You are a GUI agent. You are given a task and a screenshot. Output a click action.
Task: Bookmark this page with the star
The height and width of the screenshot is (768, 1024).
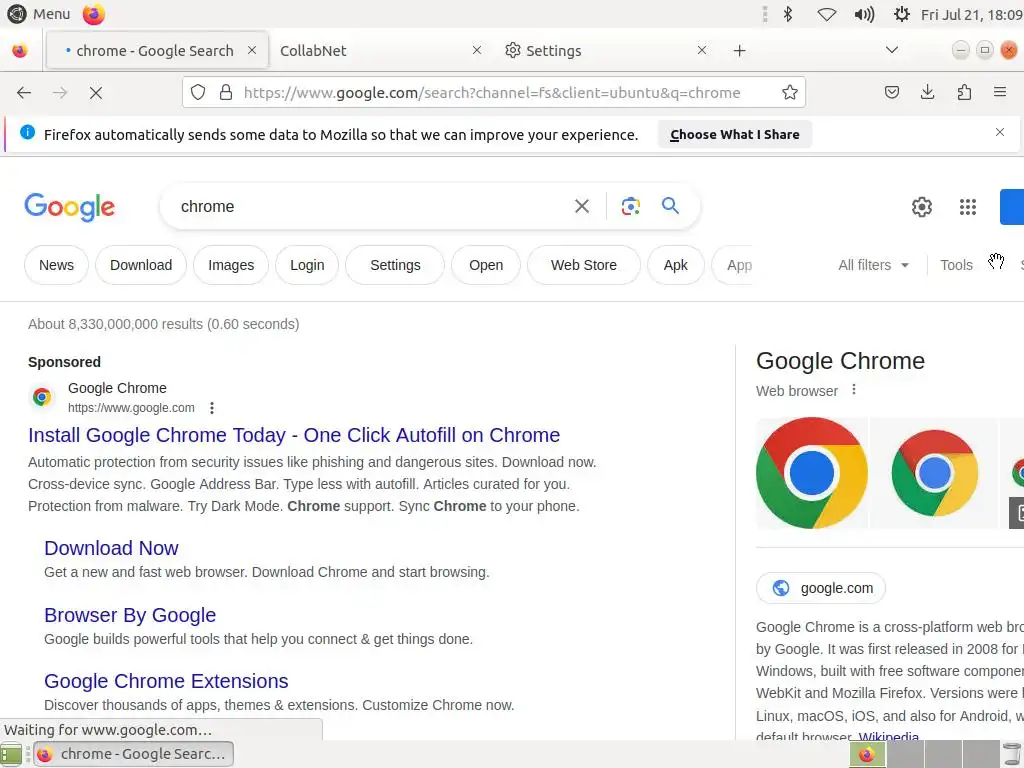coord(790,93)
